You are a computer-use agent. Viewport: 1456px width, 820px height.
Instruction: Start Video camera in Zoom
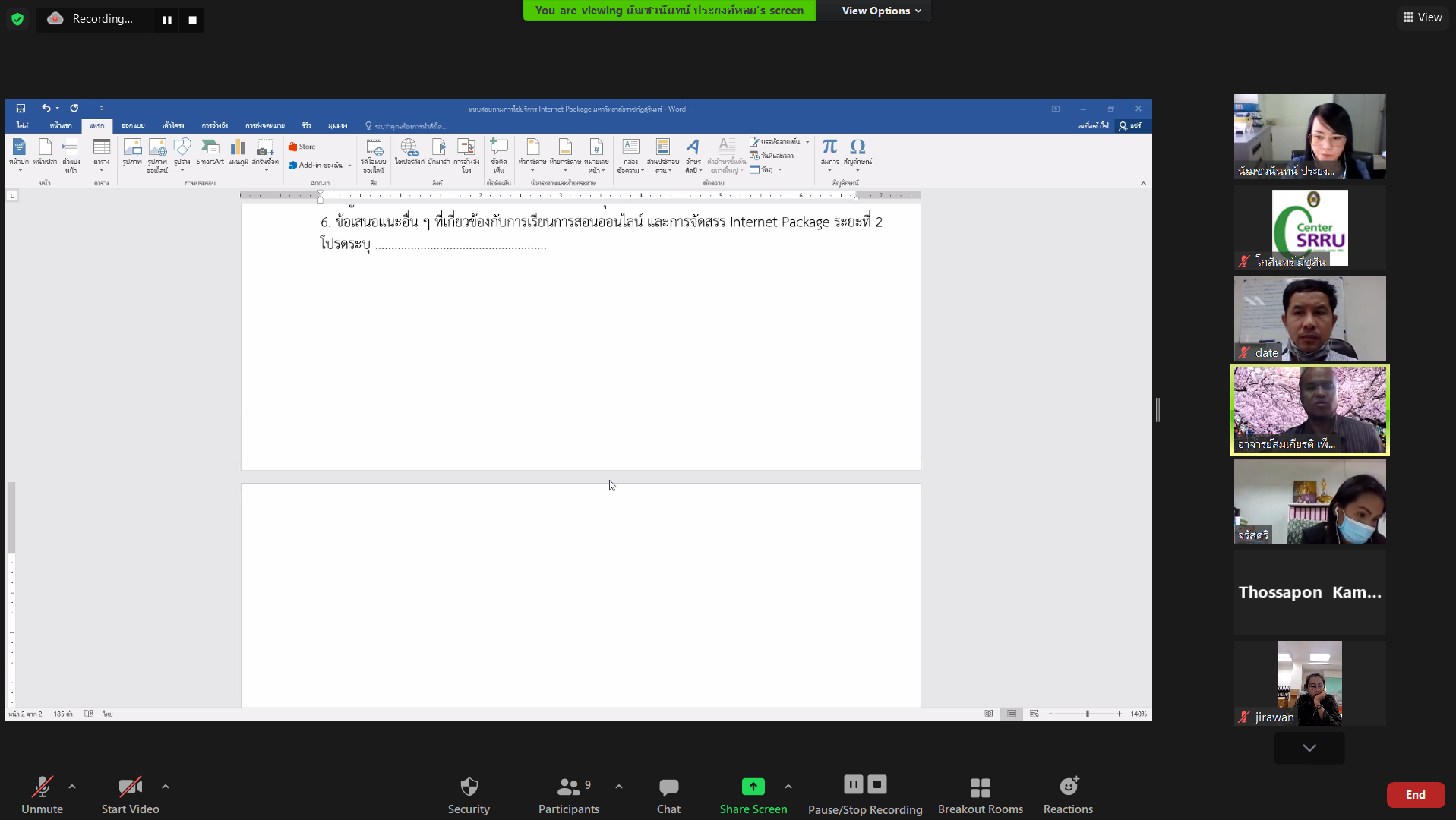click(x=131, y=794)
